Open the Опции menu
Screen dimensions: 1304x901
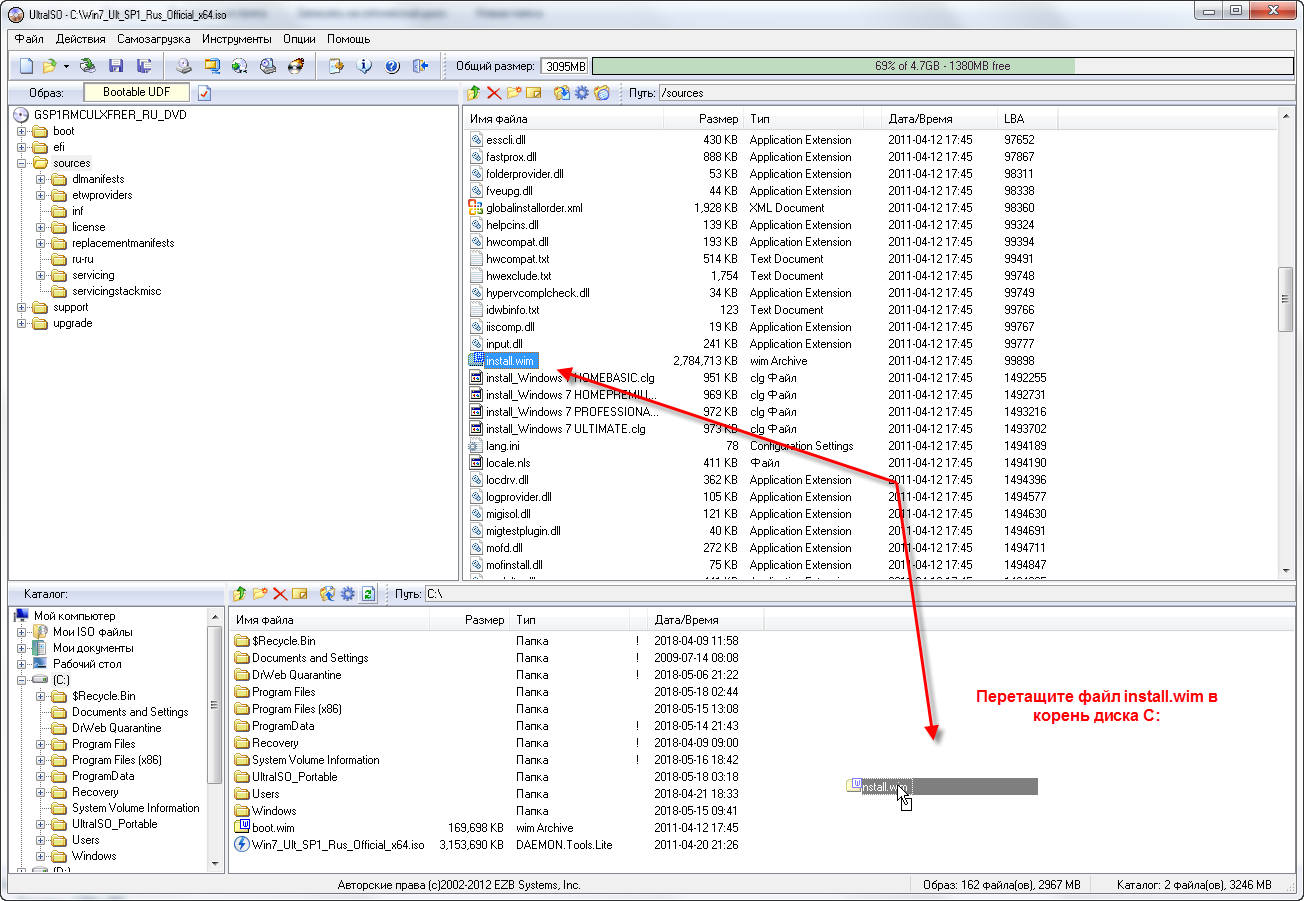click(x=299, y=39)
